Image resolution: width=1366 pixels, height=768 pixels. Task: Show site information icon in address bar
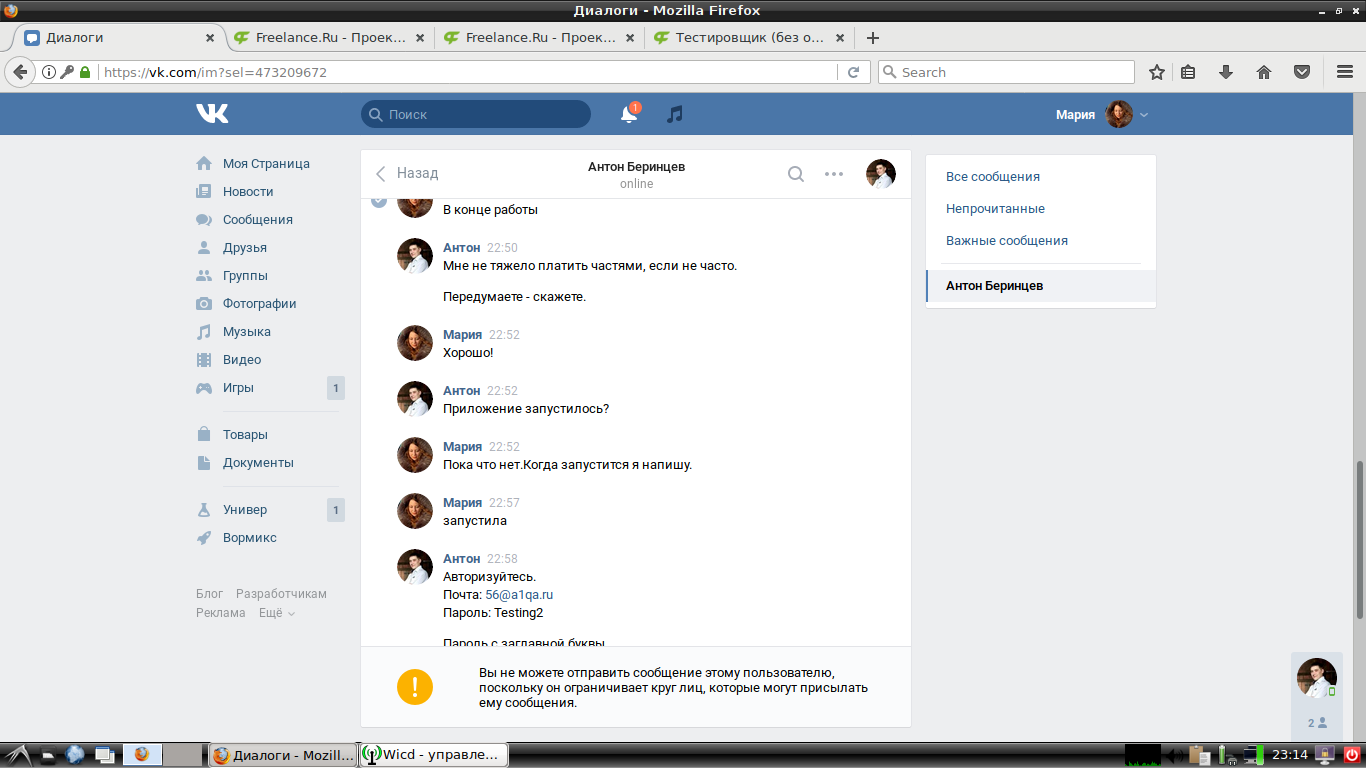(x=49, y=72)
